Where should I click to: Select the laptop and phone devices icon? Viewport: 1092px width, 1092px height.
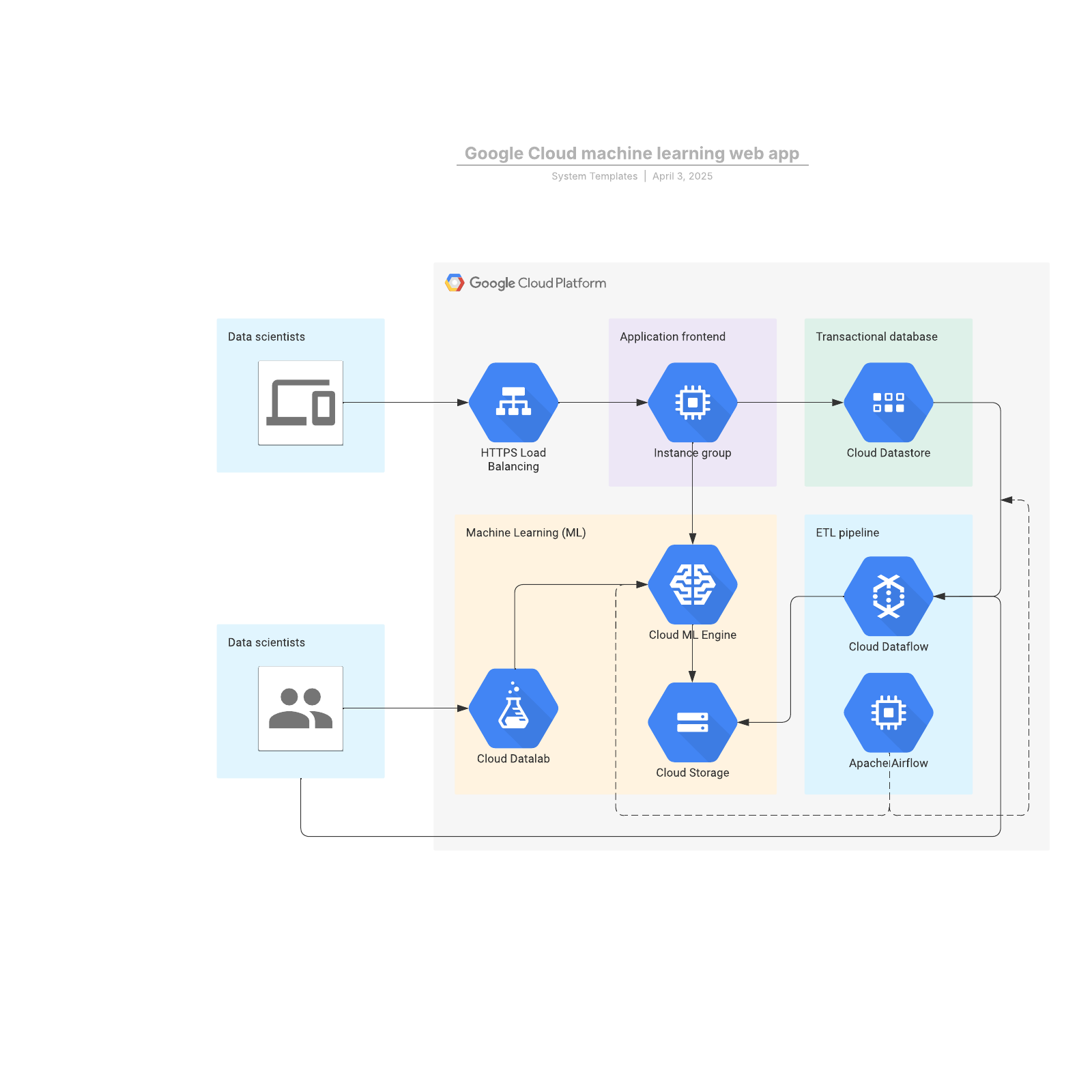[300, 403]
